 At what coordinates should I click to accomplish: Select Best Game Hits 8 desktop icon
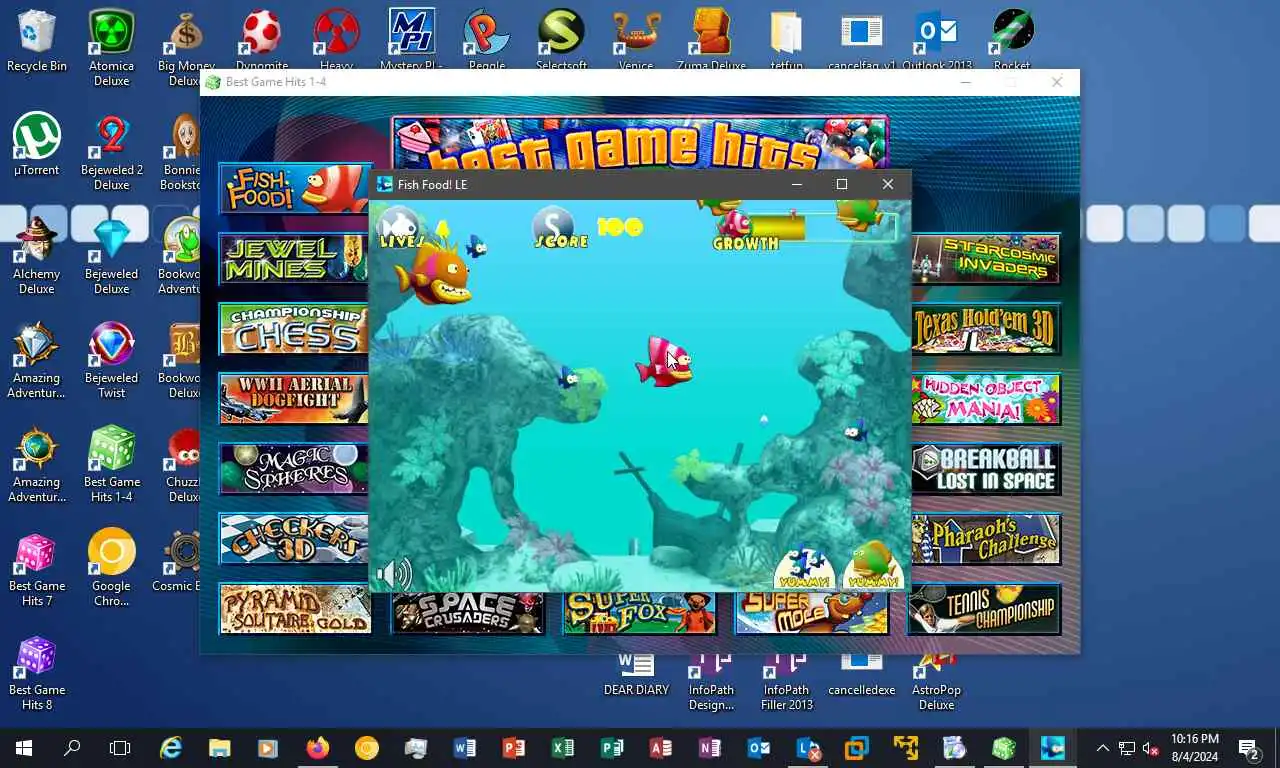(x=37, y=671)
